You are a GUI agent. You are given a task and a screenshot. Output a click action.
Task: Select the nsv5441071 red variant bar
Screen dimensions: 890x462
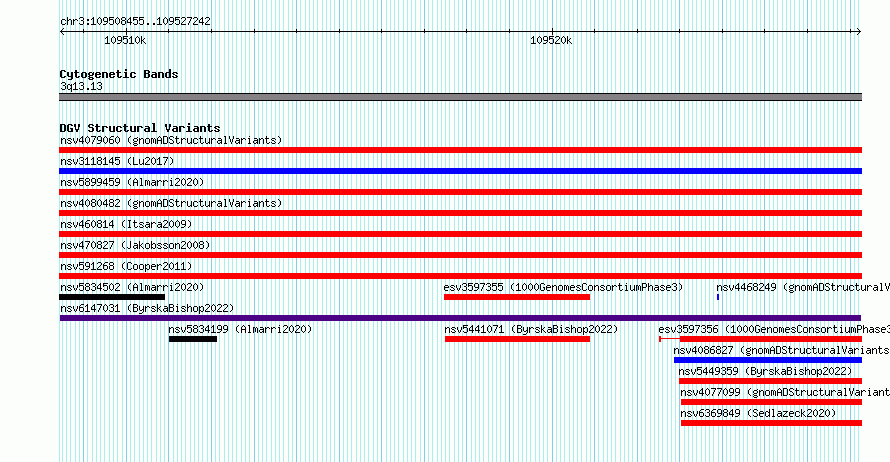pos(518,339)
